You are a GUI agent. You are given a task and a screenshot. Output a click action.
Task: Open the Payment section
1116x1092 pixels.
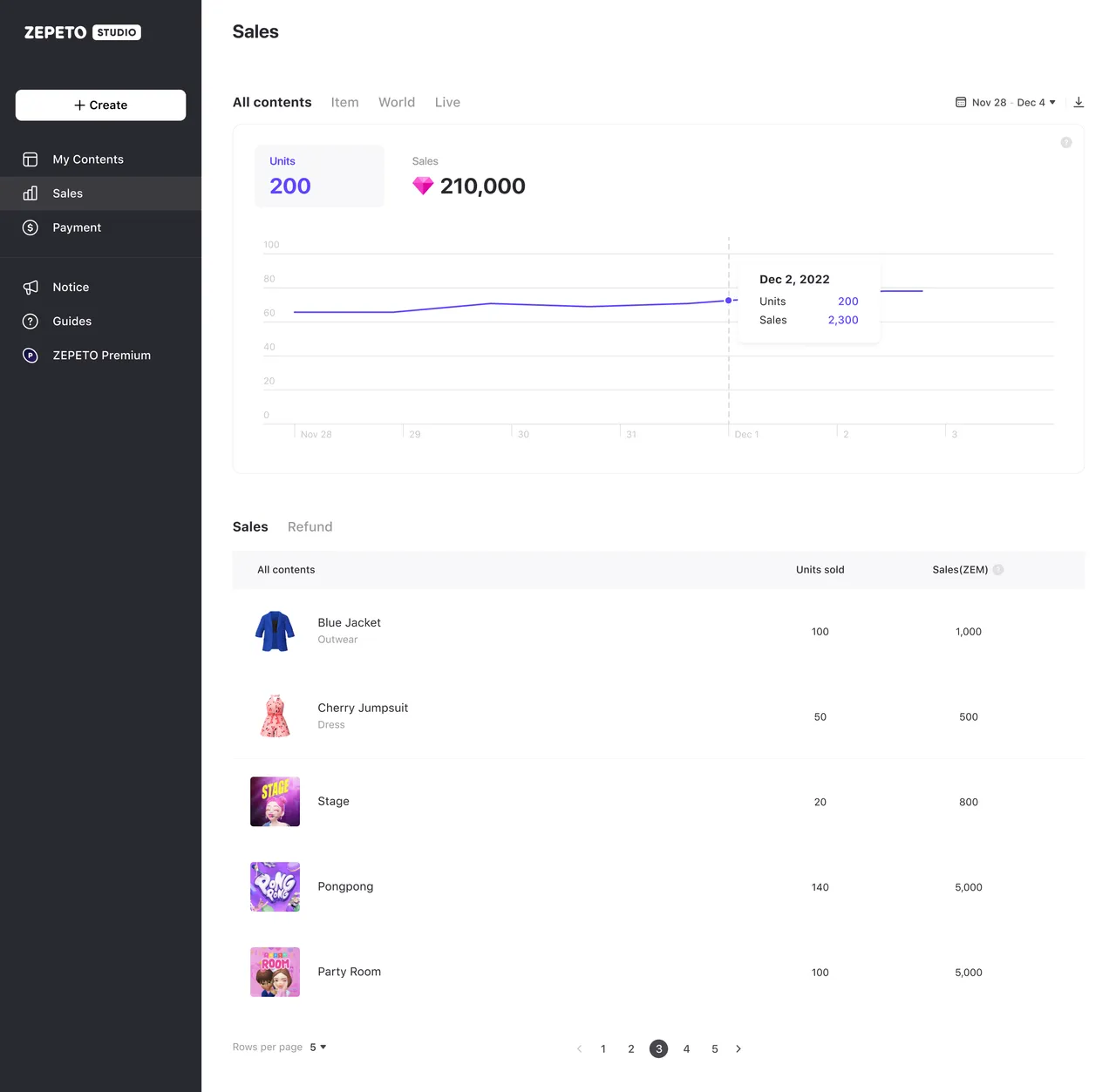(x=31, y=227)
